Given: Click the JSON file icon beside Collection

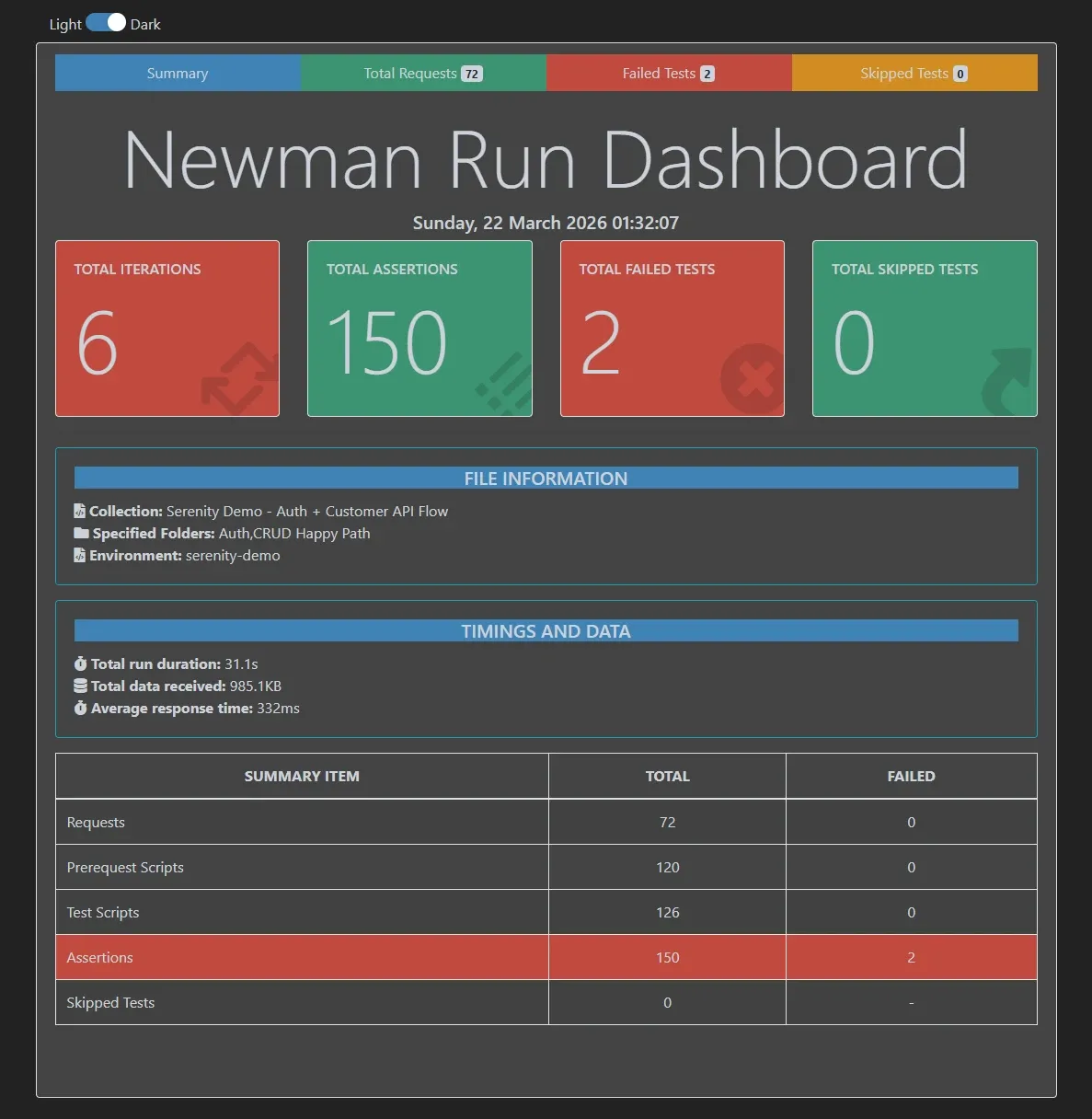Looking at the screenshot, I should [x=78, y=511].
